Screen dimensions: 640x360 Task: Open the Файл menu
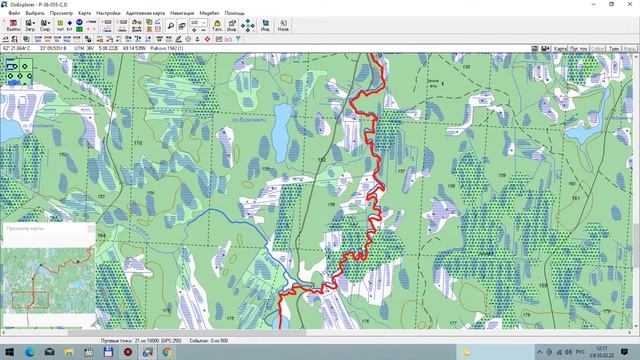coord(14,13)
